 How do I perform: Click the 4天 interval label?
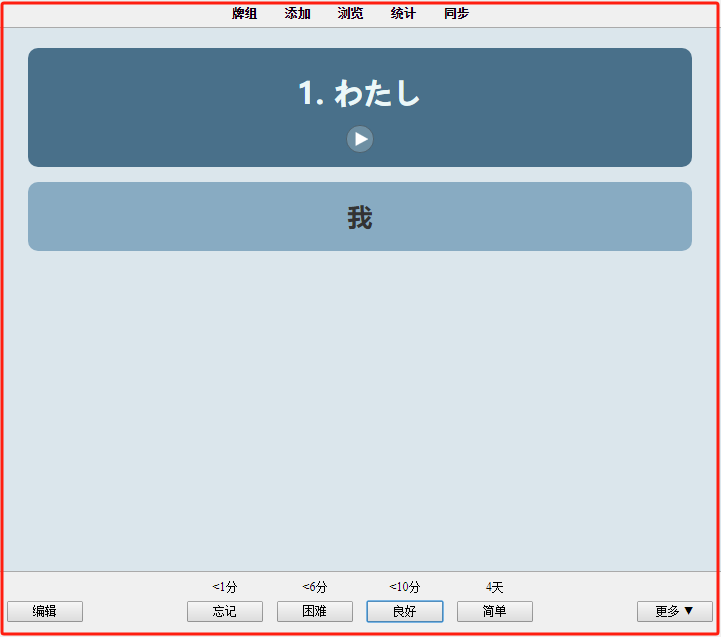(495, 587)
